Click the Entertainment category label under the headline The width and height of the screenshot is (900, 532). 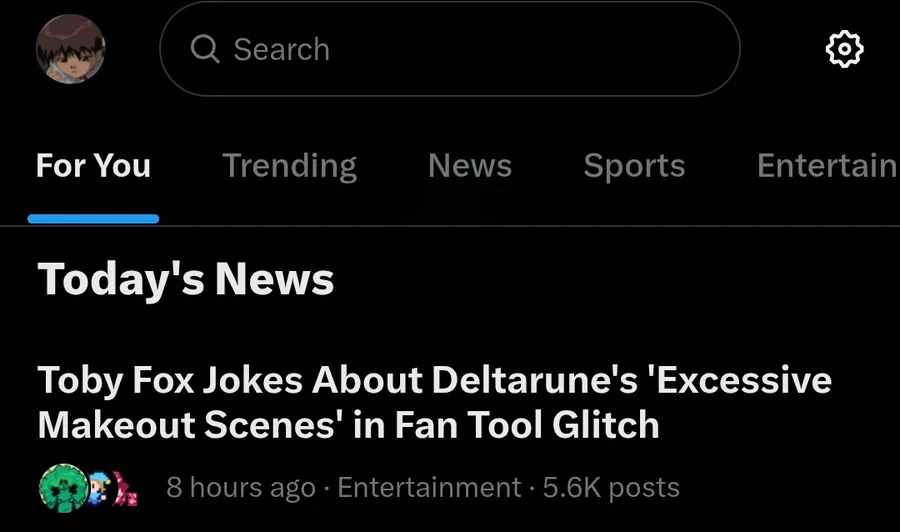click(429, 488)
